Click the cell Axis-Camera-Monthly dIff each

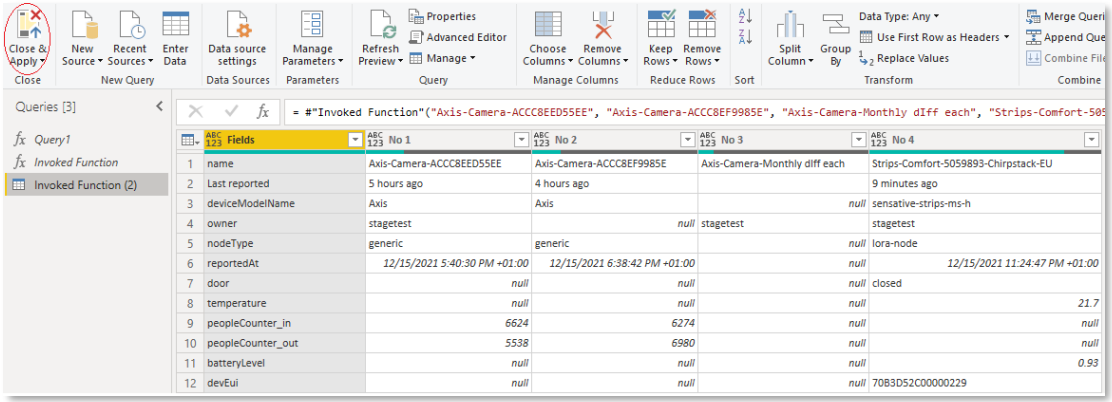782,164
